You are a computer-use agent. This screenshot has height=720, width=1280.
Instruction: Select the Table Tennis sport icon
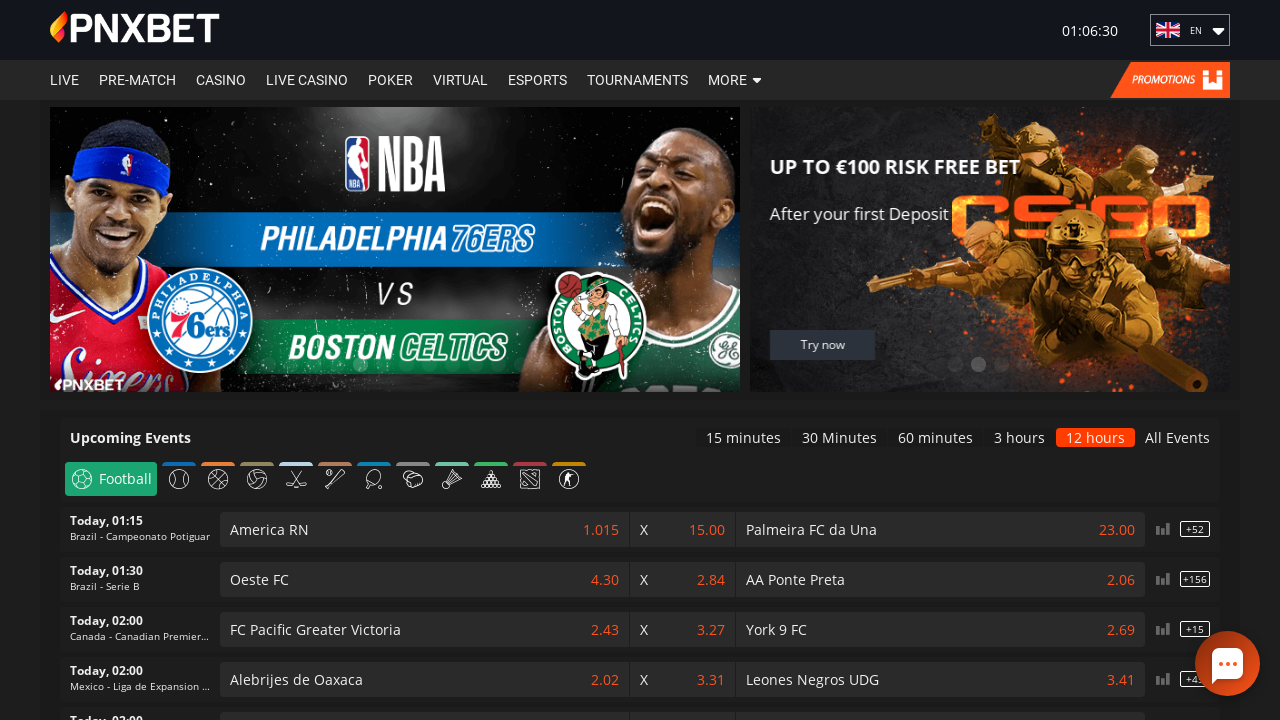(374, 479)
